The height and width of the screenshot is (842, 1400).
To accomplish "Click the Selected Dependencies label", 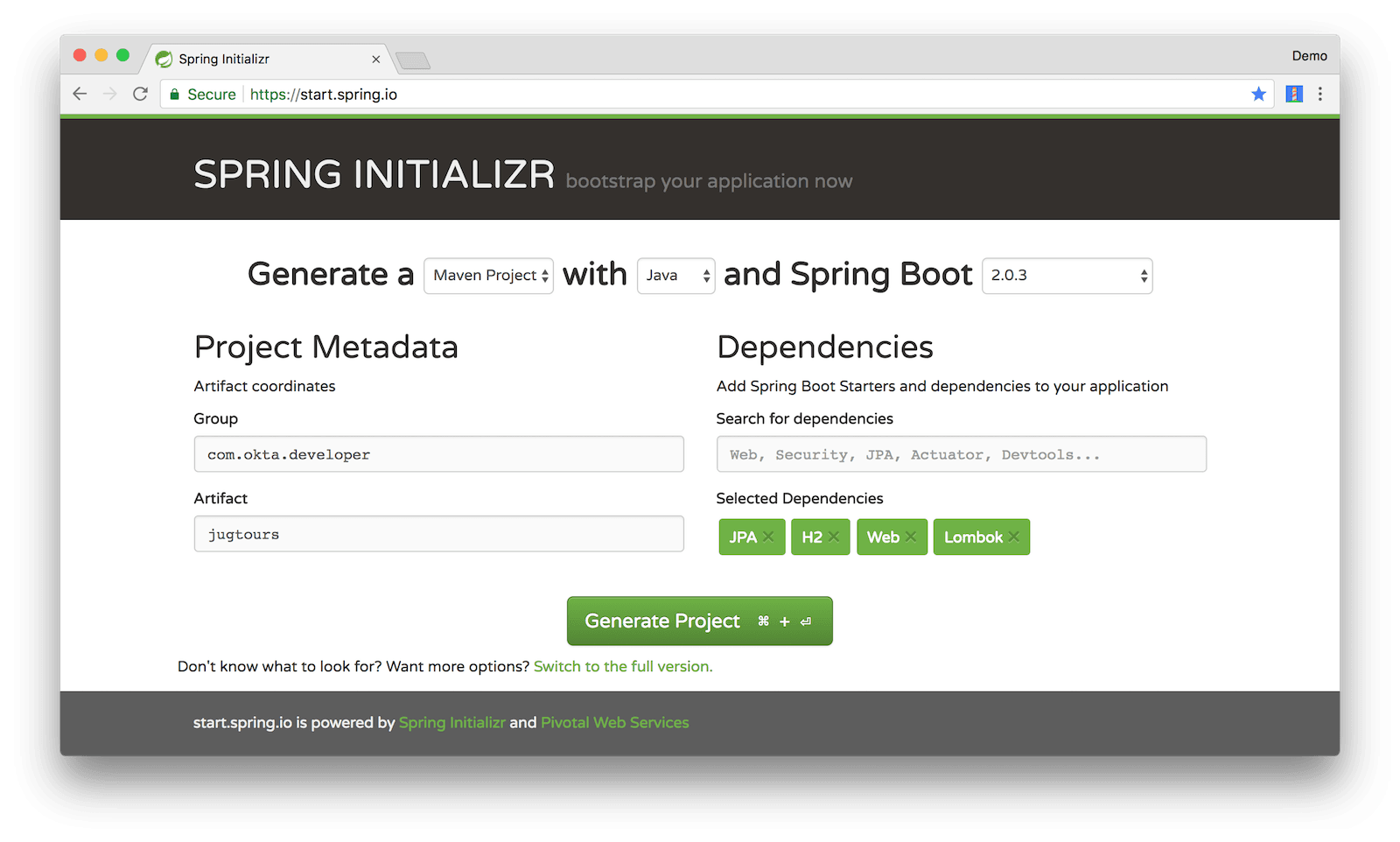I will (x=800, y=499).
